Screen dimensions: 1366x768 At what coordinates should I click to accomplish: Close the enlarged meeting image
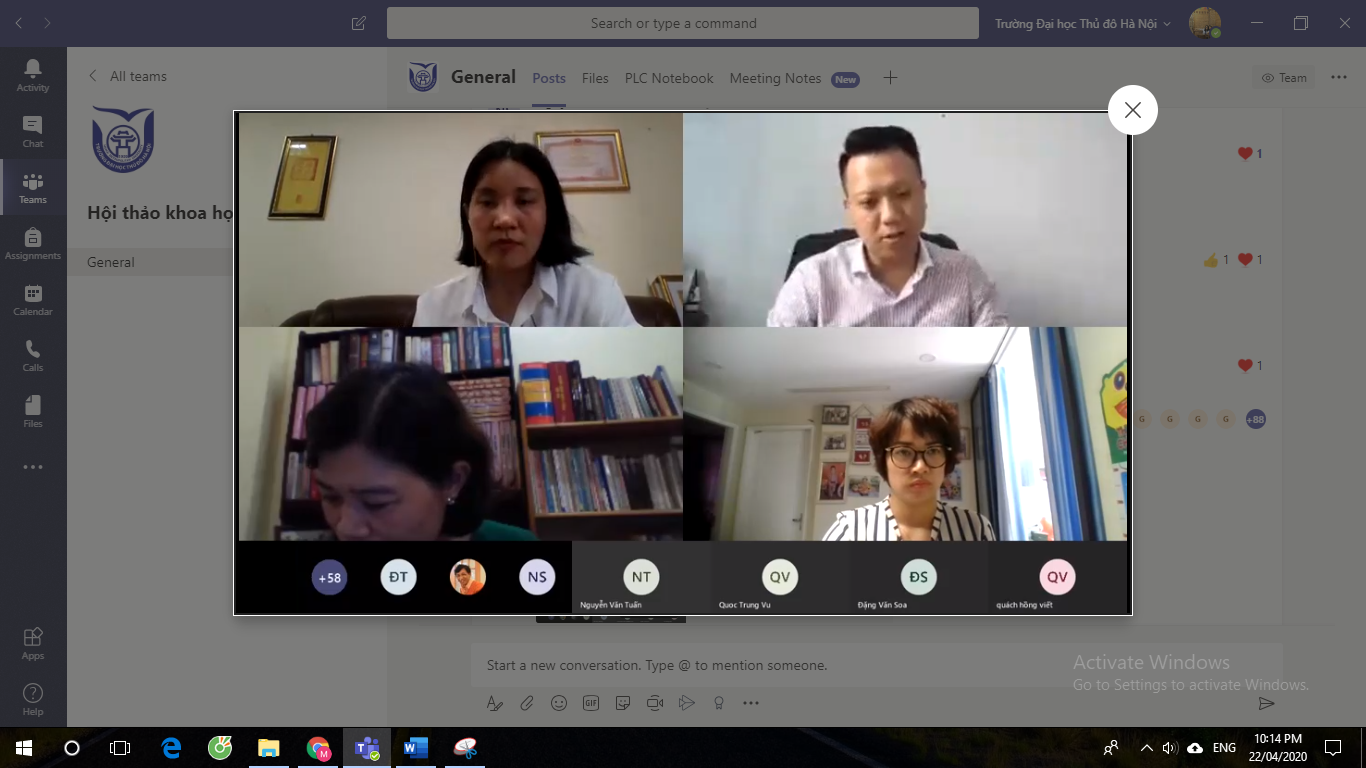[1132, 110]
